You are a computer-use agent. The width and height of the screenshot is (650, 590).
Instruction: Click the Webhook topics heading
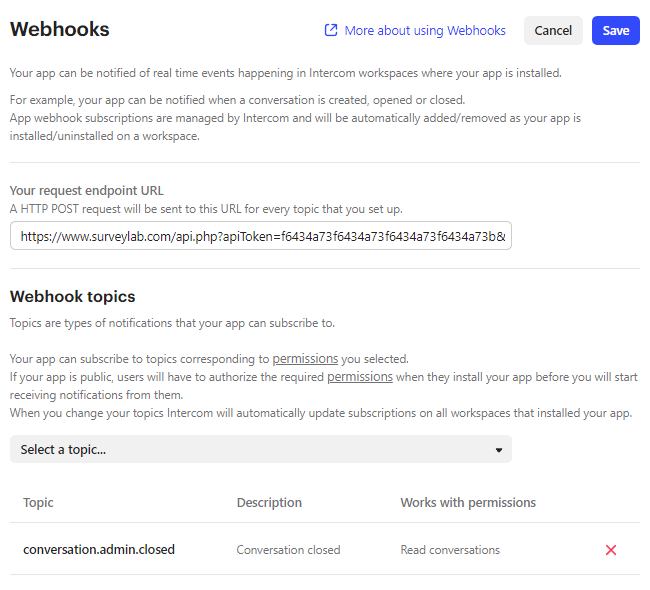(73, 296)
